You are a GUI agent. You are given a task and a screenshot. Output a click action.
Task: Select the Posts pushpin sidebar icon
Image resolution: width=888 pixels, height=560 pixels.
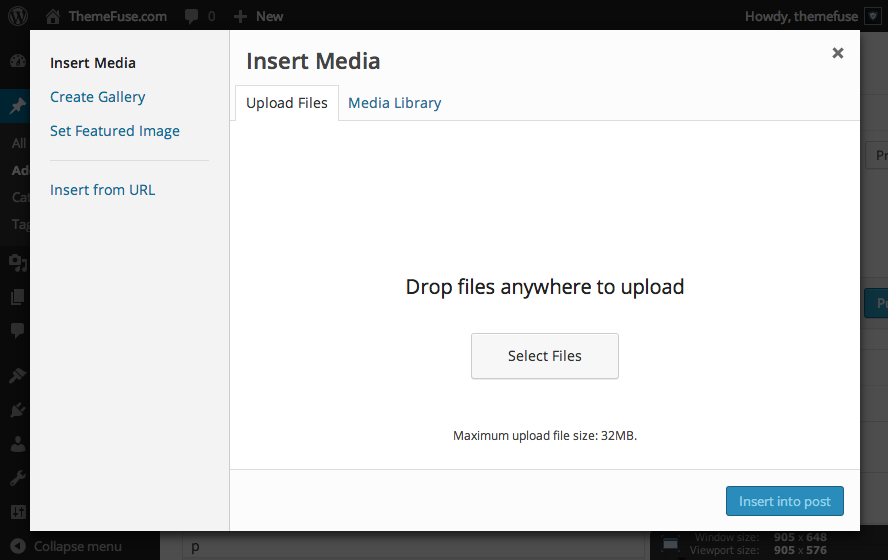[18, 105]
